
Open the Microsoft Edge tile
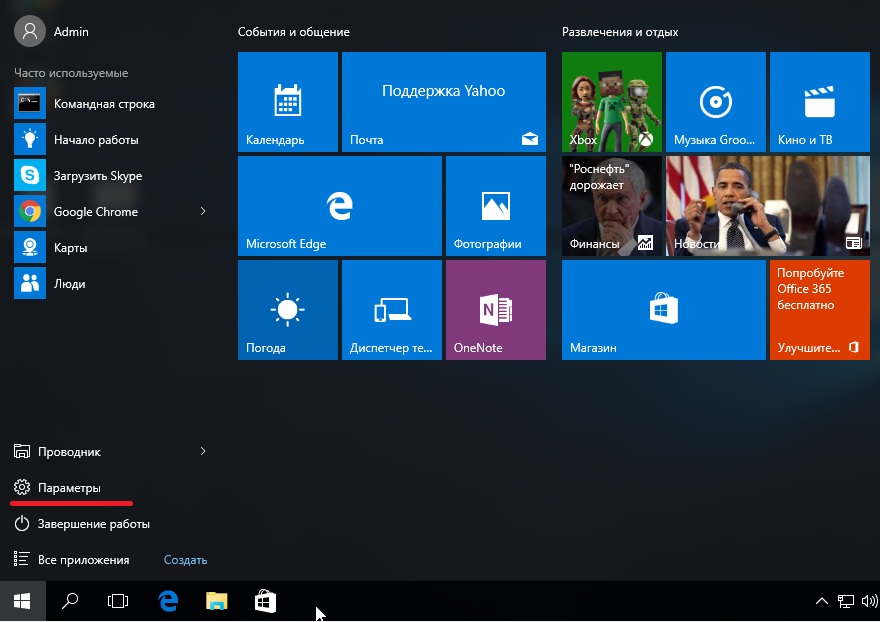340,205
